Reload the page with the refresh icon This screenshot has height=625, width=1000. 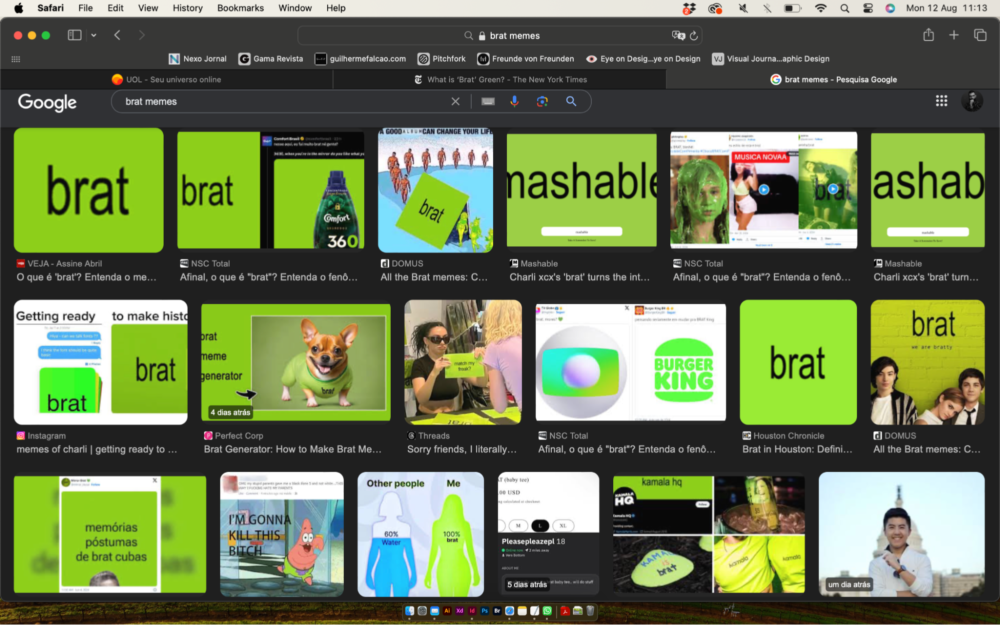click(694, 36)
